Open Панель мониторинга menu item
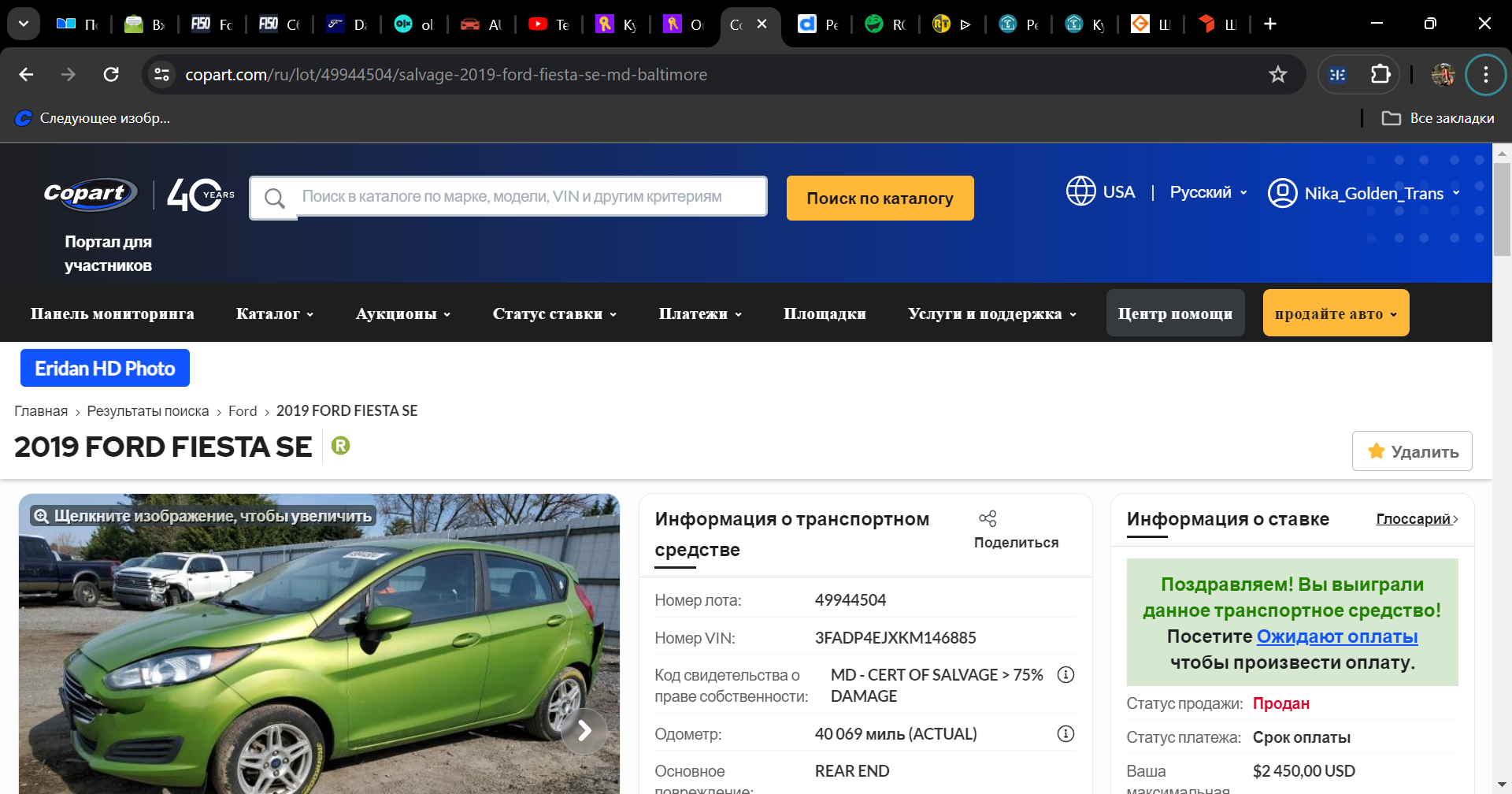 tap(113, 314)
